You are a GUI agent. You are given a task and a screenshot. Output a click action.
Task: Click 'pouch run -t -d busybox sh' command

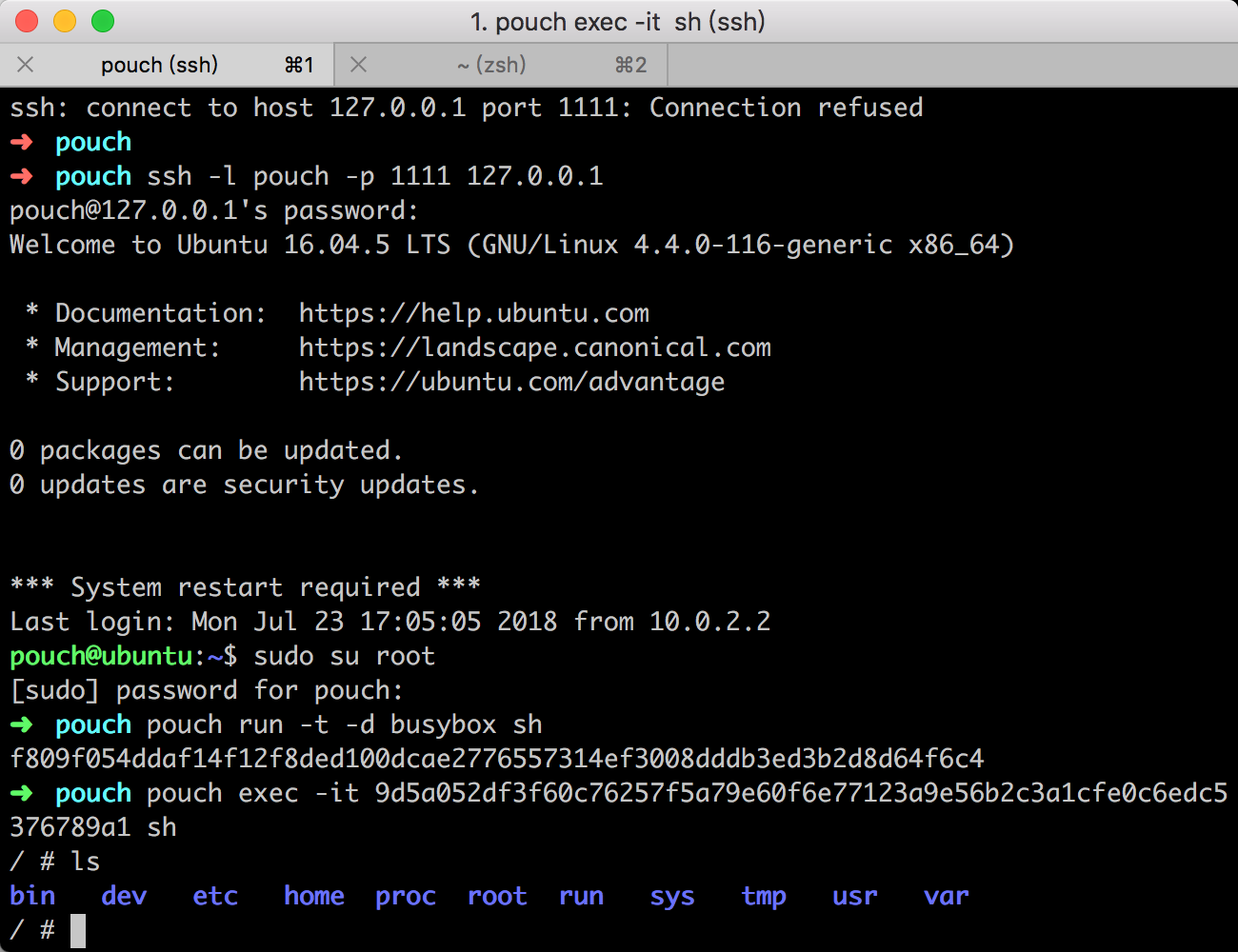(x=345, y=724)
